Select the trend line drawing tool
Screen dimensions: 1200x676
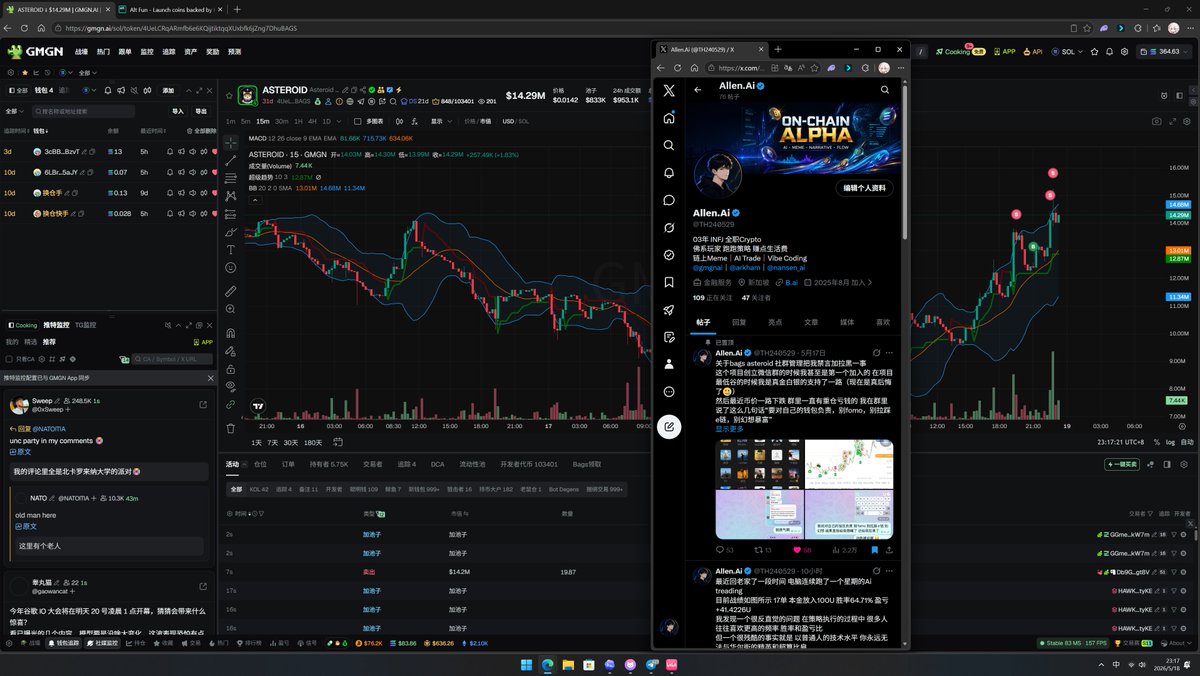231,160
